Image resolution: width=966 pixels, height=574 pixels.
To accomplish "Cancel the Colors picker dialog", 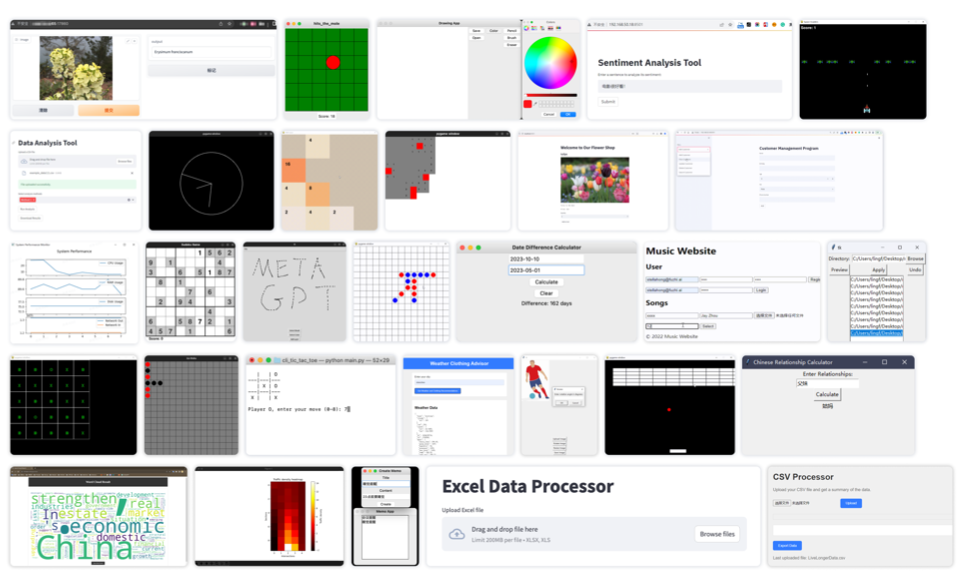I will point(548,114).
